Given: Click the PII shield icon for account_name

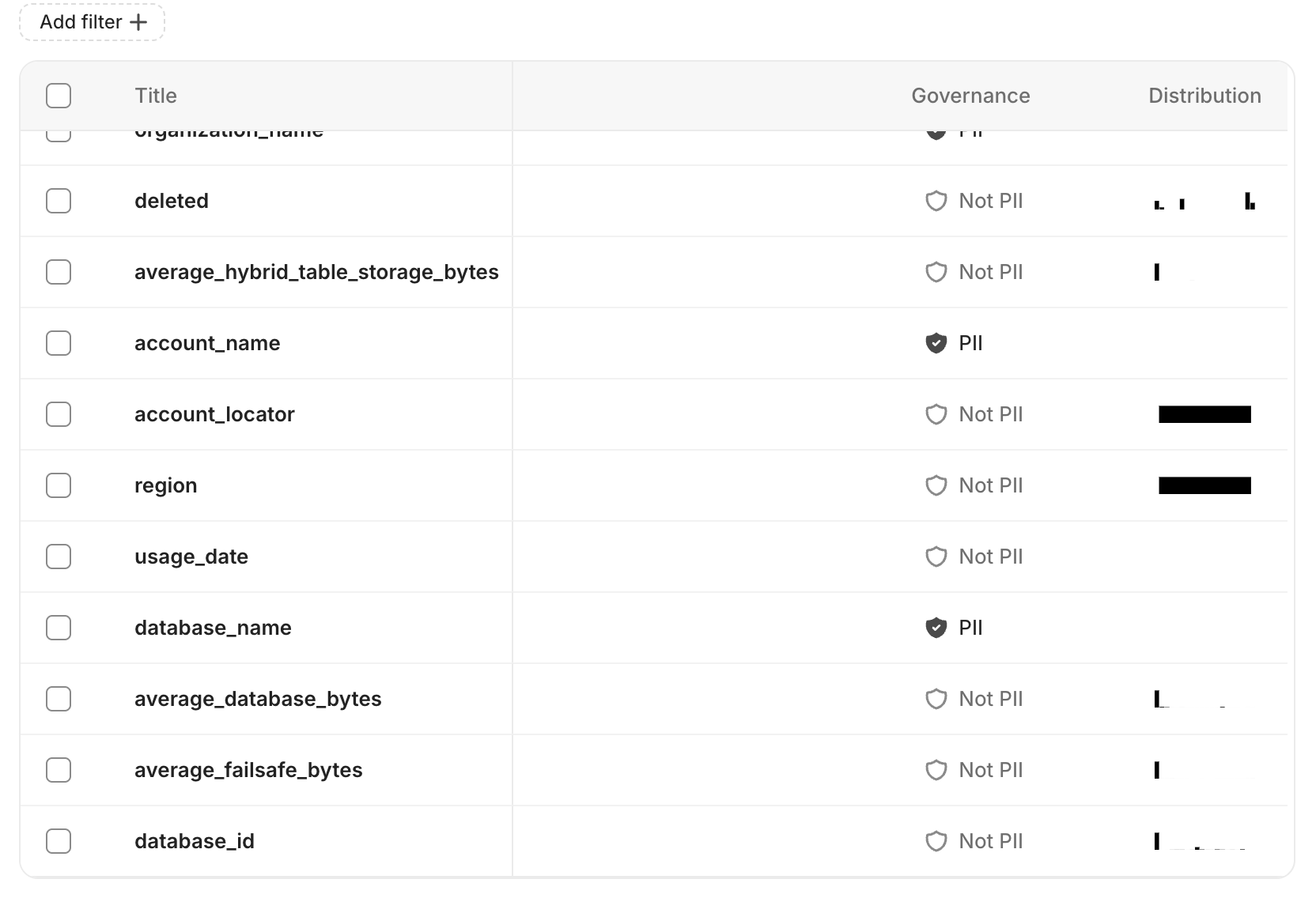Looking at the screenshot, I should [936, 343].
